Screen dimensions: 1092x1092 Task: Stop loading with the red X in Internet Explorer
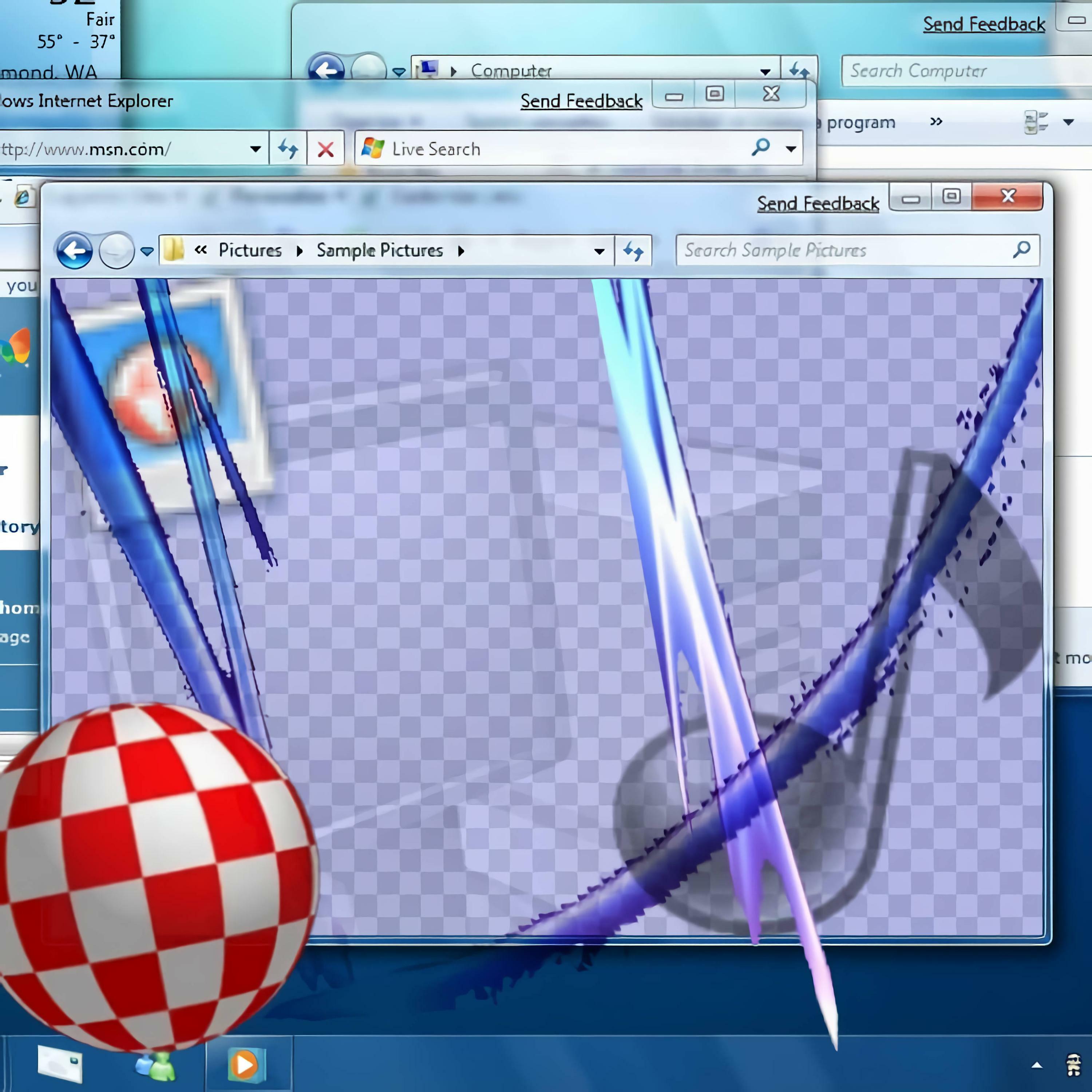tap(325, 149)
